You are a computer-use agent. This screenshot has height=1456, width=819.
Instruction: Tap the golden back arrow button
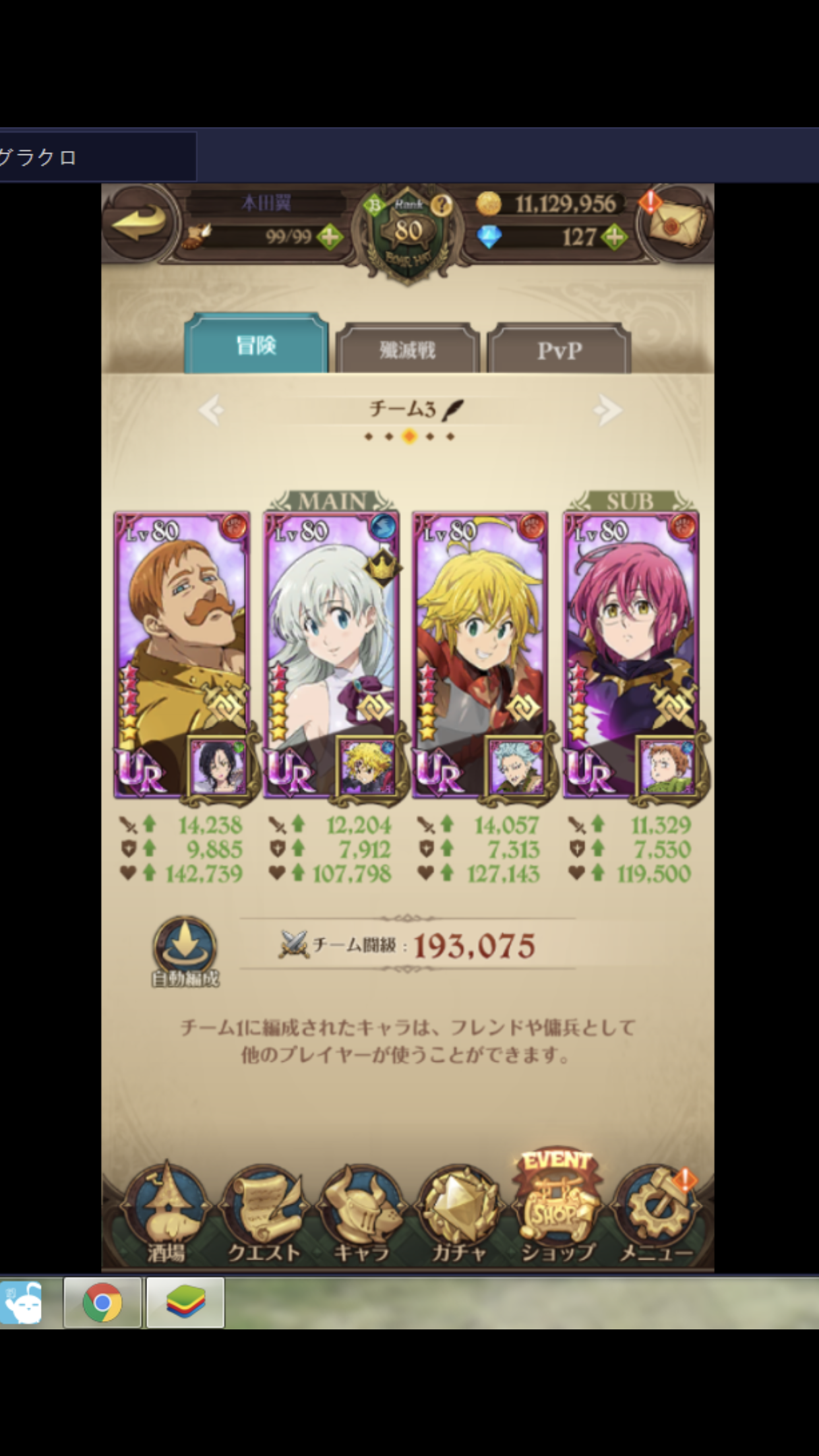tap(139, 222)
